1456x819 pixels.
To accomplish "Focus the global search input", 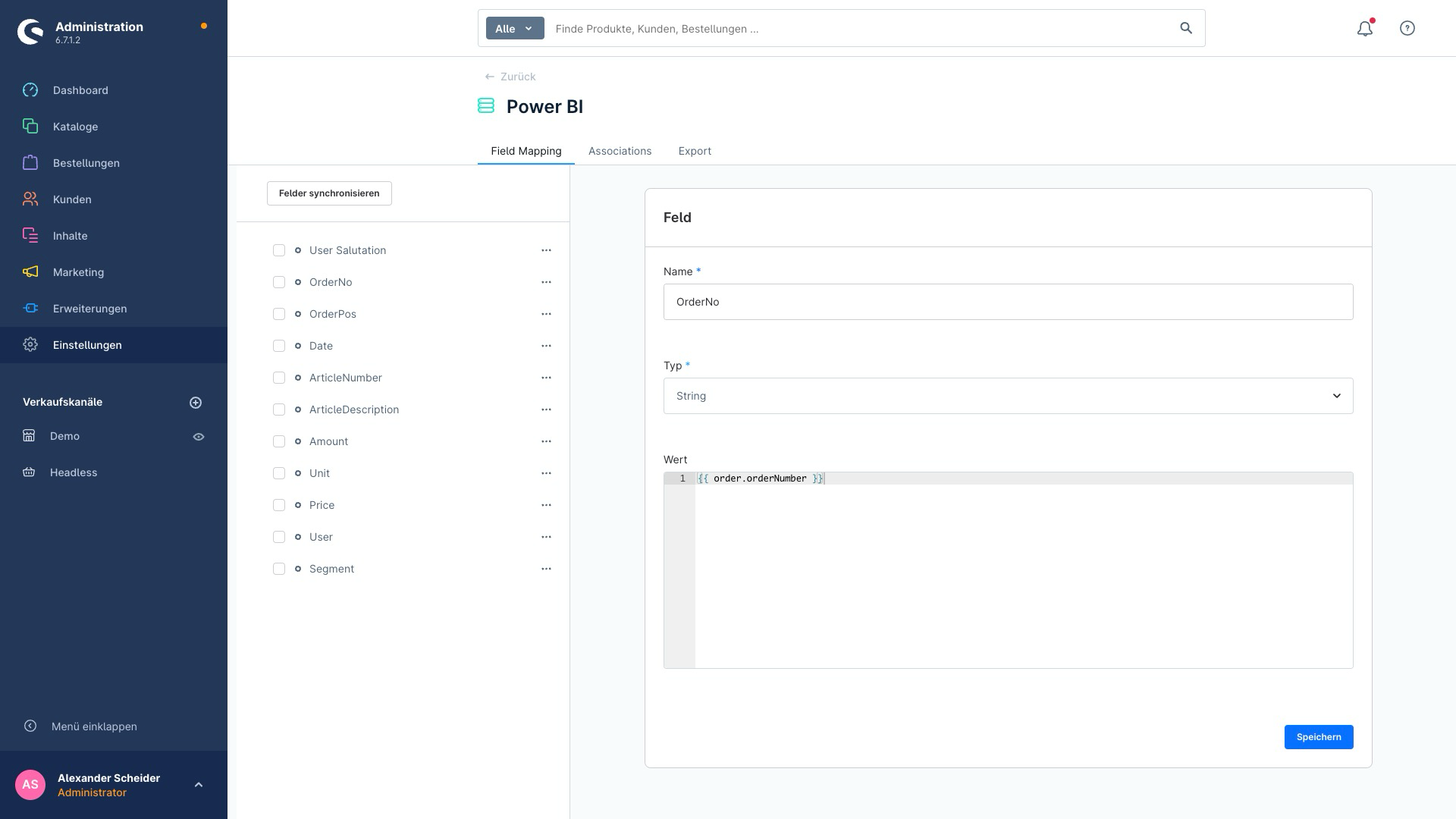I will (x=861, y=29).
